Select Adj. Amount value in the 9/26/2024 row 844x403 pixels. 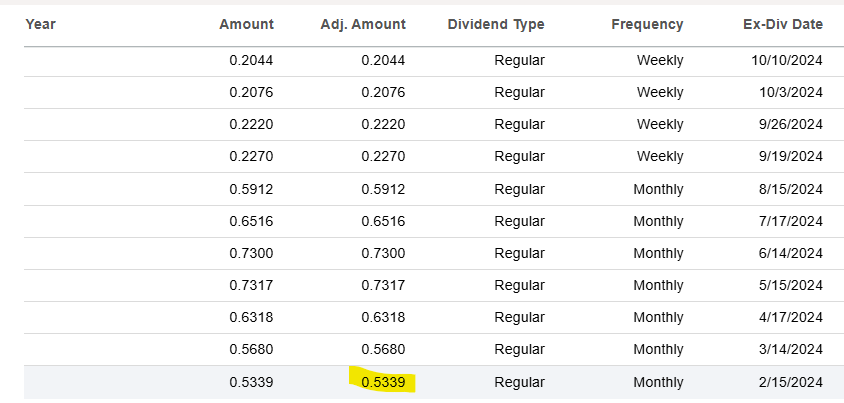click(383, 124)
